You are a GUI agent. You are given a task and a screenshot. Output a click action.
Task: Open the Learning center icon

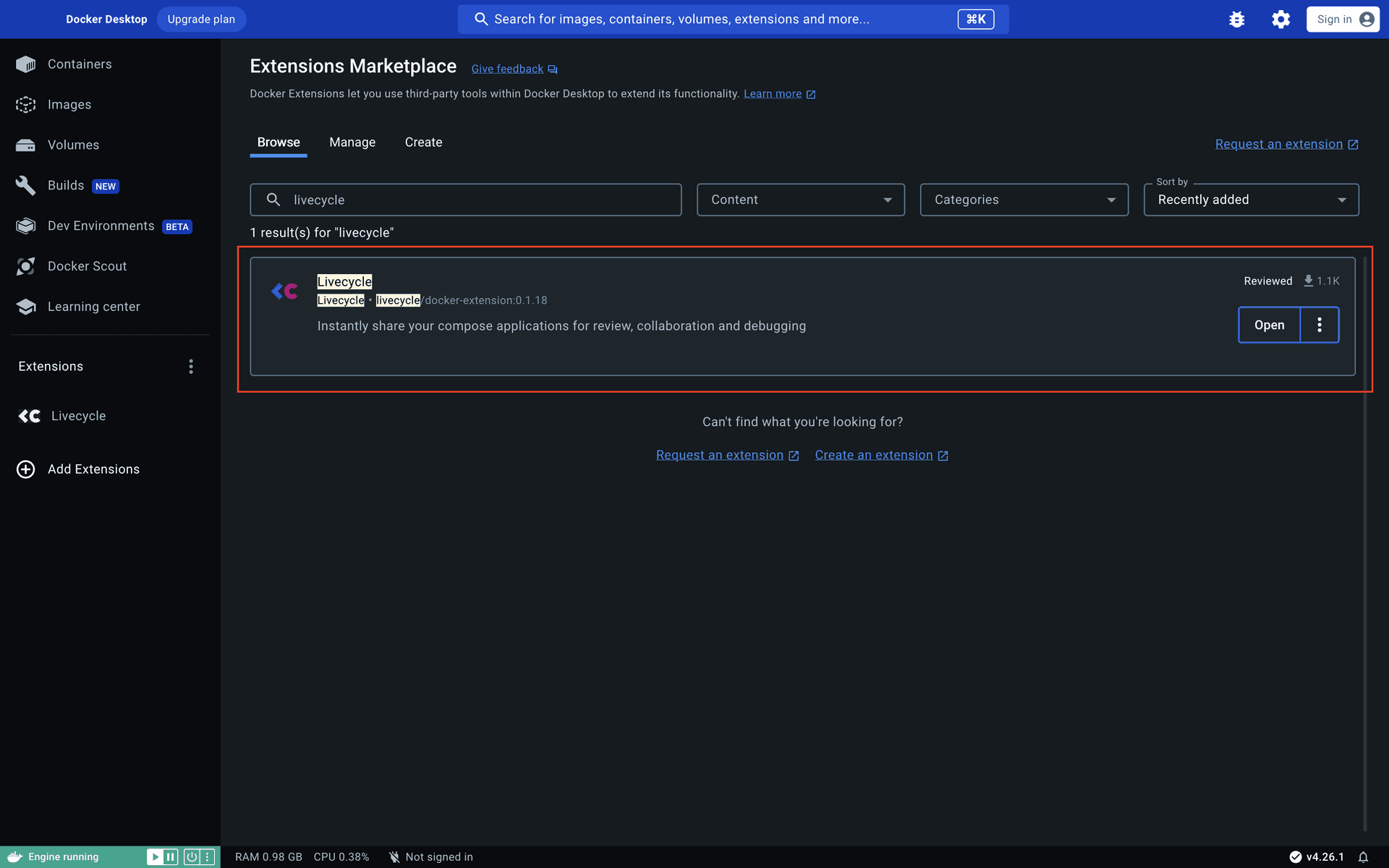click(x=25, y=307)
